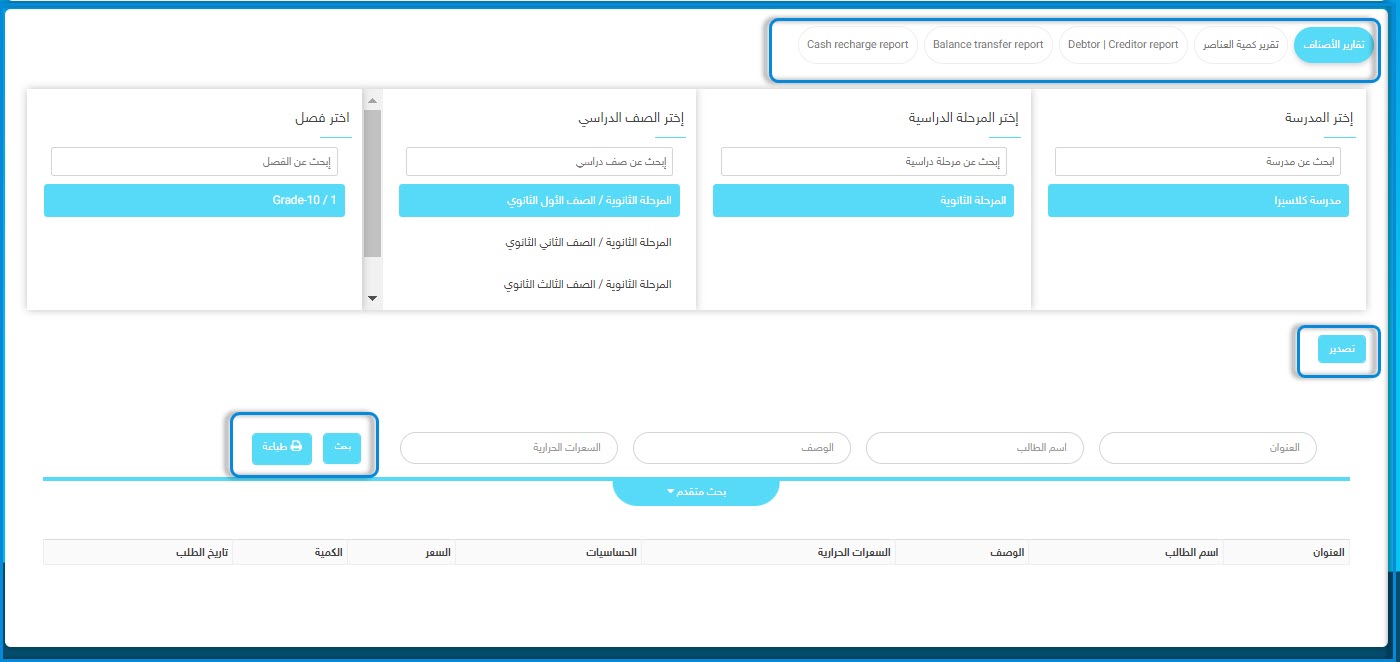Open the Cash recharge report tab
The image size is (1400, 662).
click(x=857, y=45)
